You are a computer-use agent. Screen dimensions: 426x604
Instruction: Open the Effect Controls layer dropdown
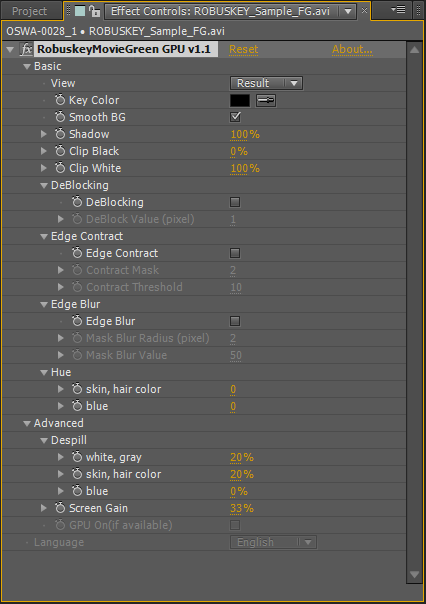coord(348,11)
